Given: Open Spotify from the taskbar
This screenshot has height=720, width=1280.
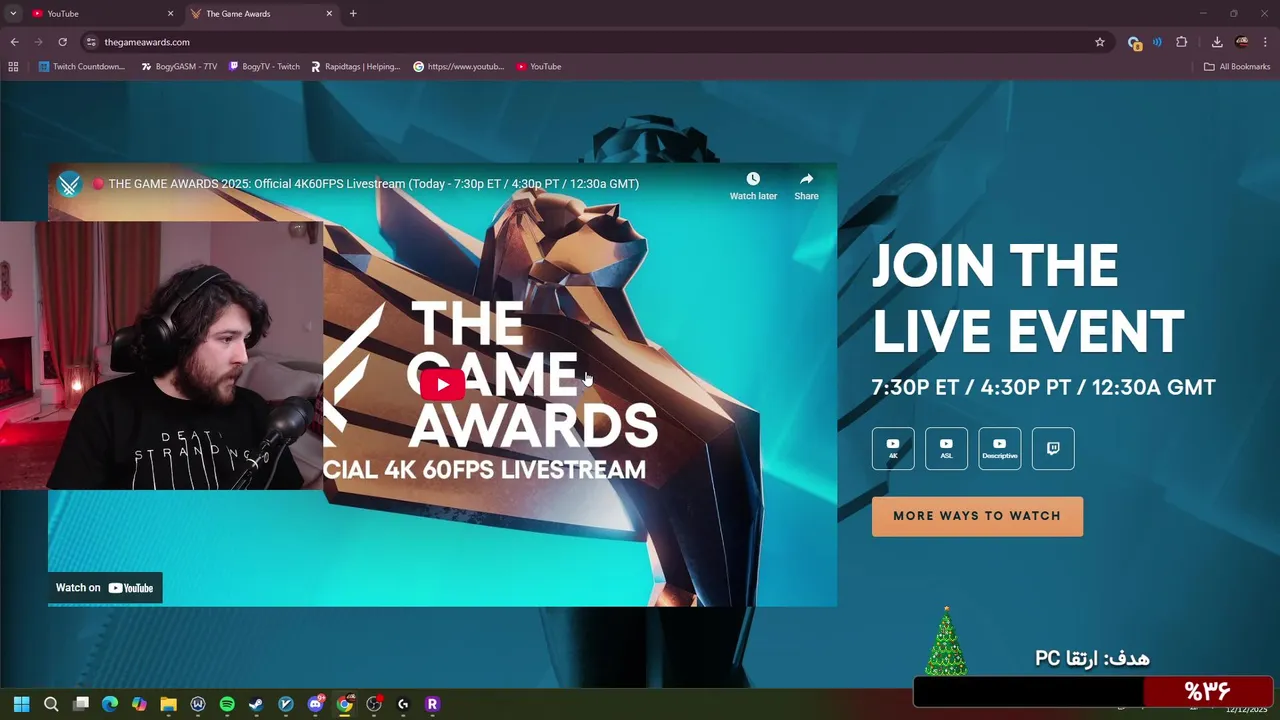Looking at the screenshot, I should pyautogui.click(x=227, y=704).
